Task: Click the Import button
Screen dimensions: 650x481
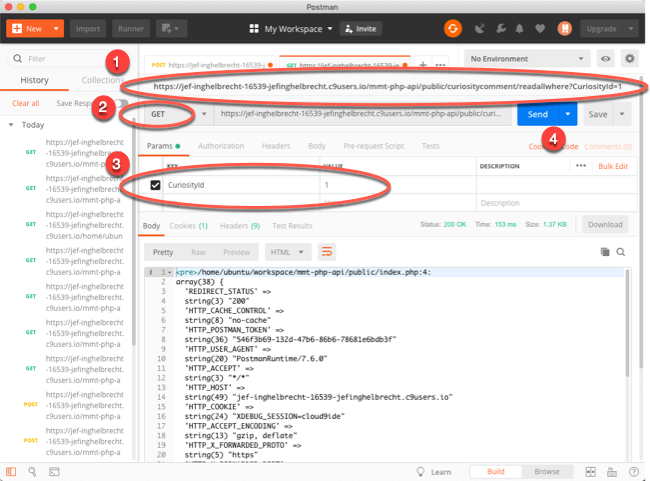Action: pos(88,29)
